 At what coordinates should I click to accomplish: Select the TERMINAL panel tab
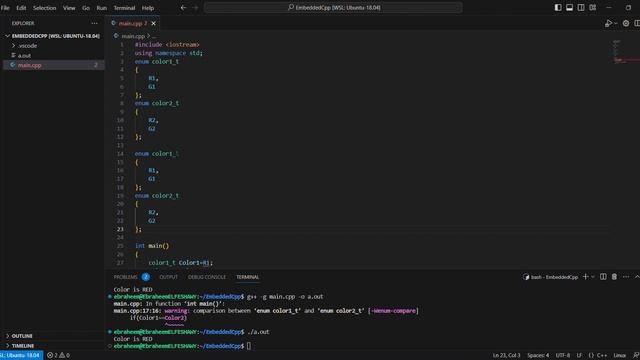click(x=247, y=277)
